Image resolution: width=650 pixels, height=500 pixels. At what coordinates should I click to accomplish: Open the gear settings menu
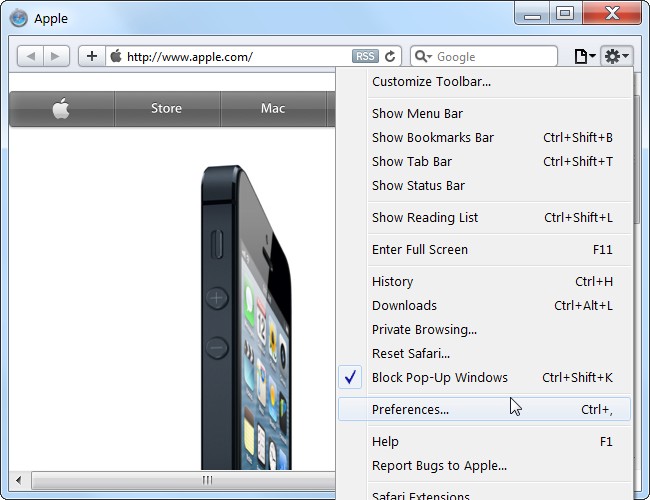616,56
